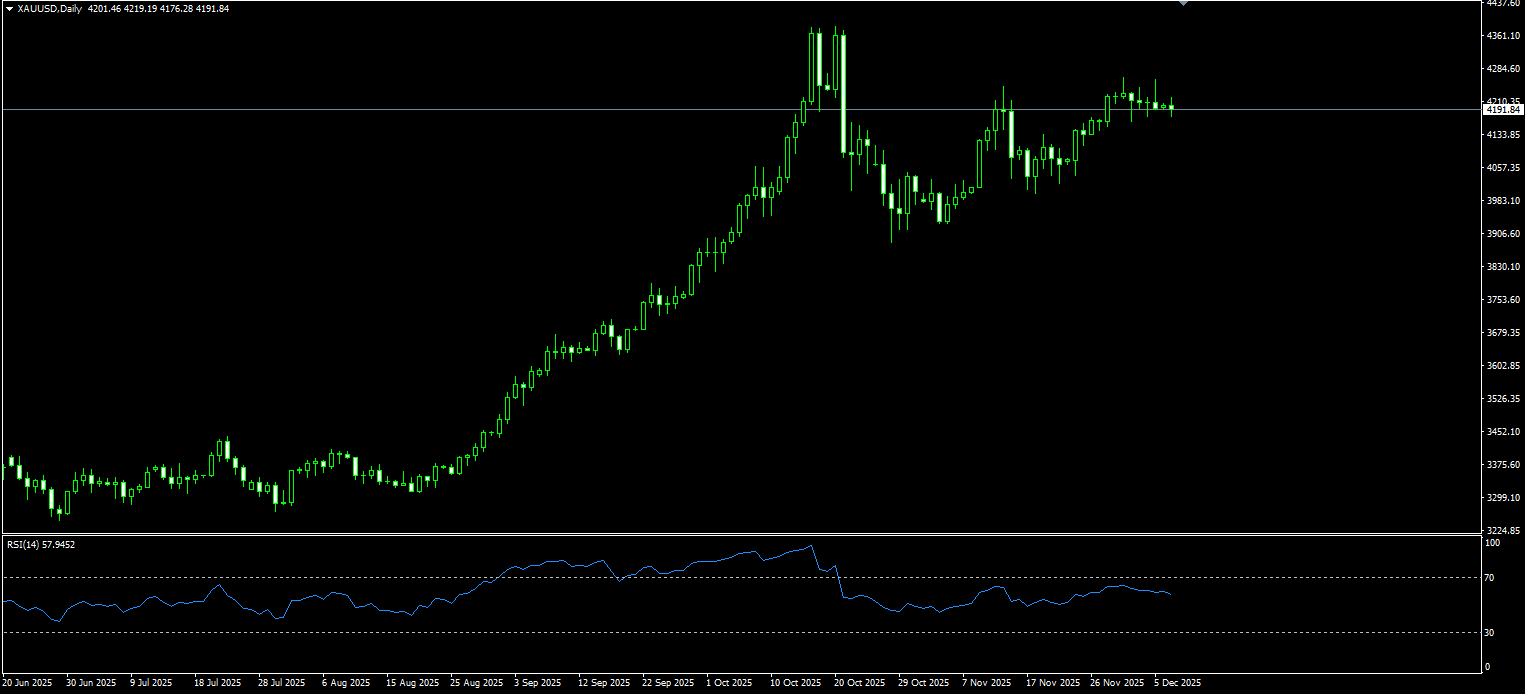This screenshot has height=694, width=1525.
Task: Click the 4437.60 price scale label
Action: [1503, 3]
